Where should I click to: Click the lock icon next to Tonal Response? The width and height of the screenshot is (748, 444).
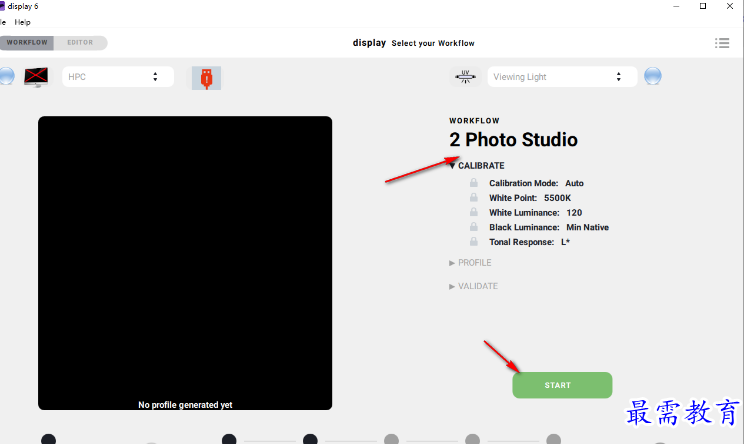(473, 242)
